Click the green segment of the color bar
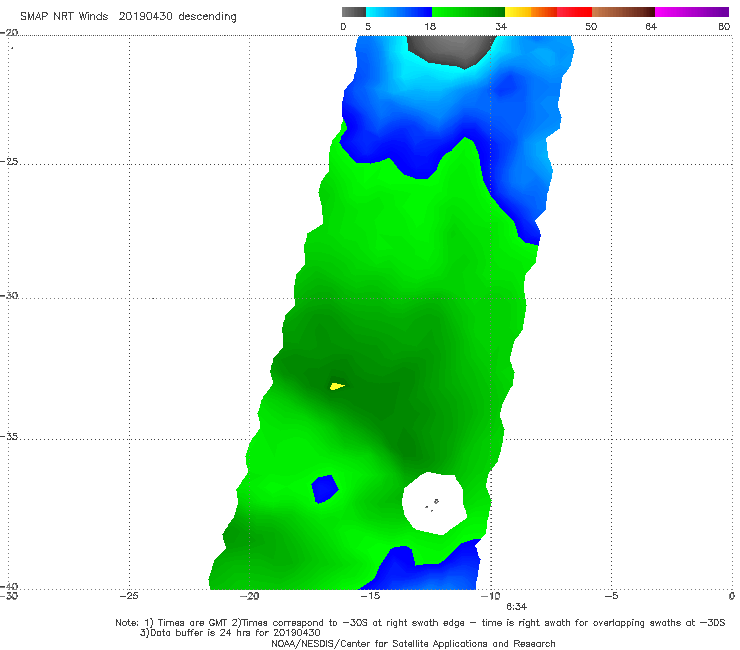The width and height of the screenshot is (740, 650). [x=468, y=12]
